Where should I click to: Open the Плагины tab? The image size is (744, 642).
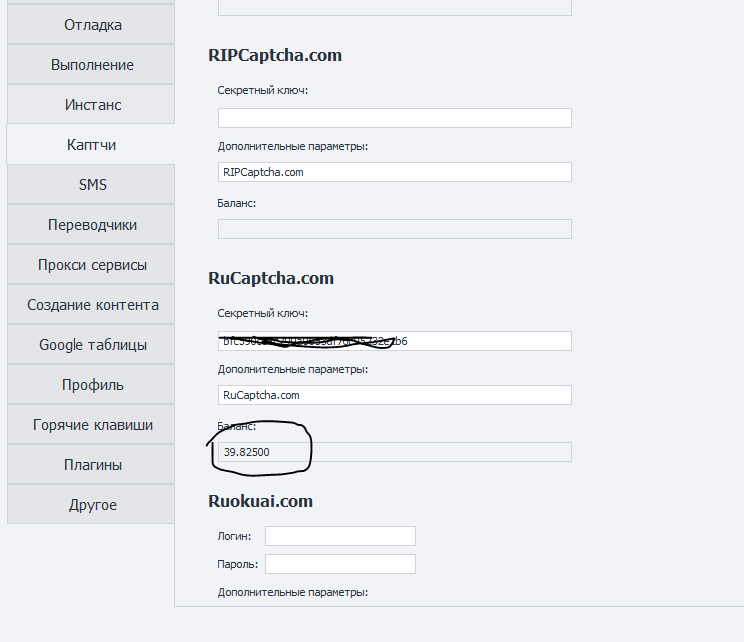point(91,465)
